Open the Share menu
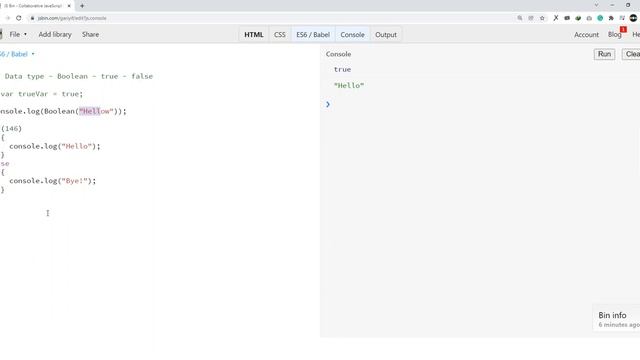The height and width of the screenshot is (360, 640). tap(90, 34)
